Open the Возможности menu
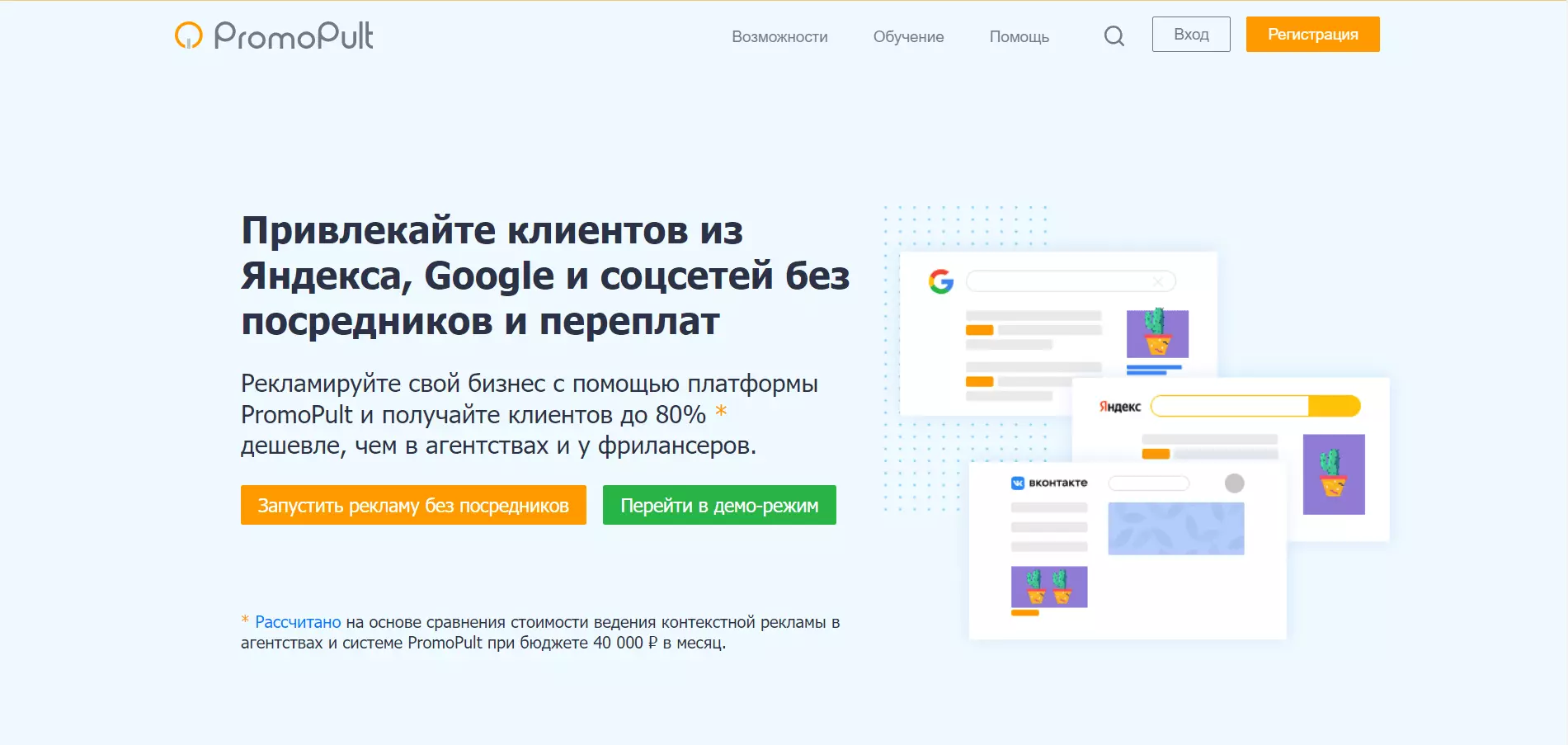Viewport: 1568px width, 745px height. [x=779, y=37]
